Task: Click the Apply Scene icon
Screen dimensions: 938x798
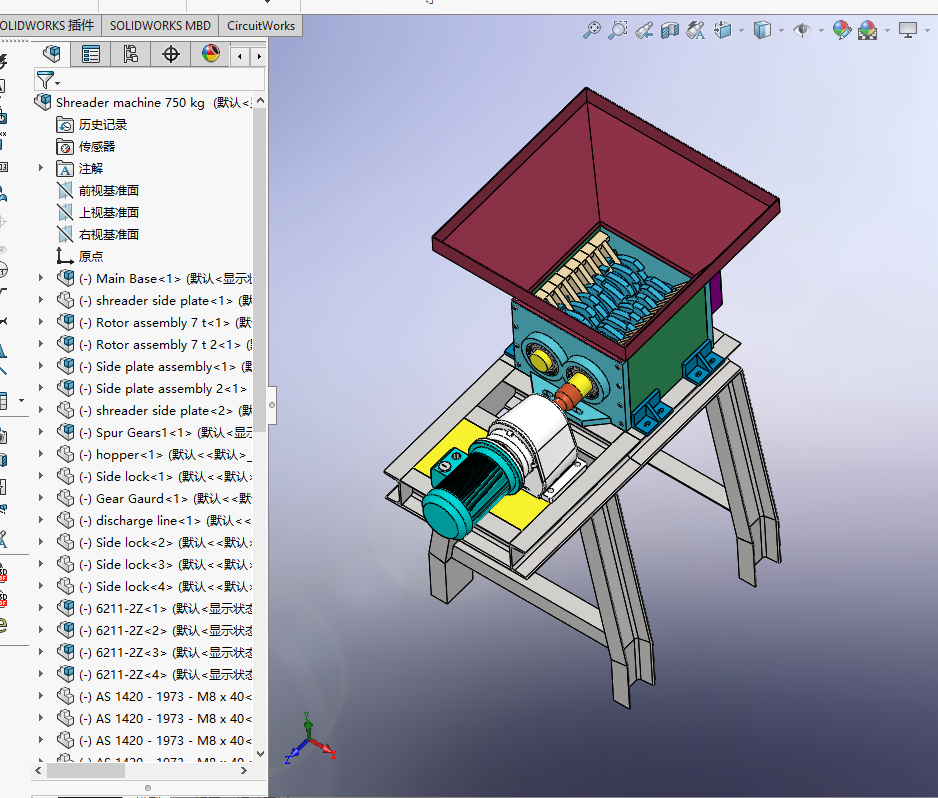Action: tap(867, 30)
